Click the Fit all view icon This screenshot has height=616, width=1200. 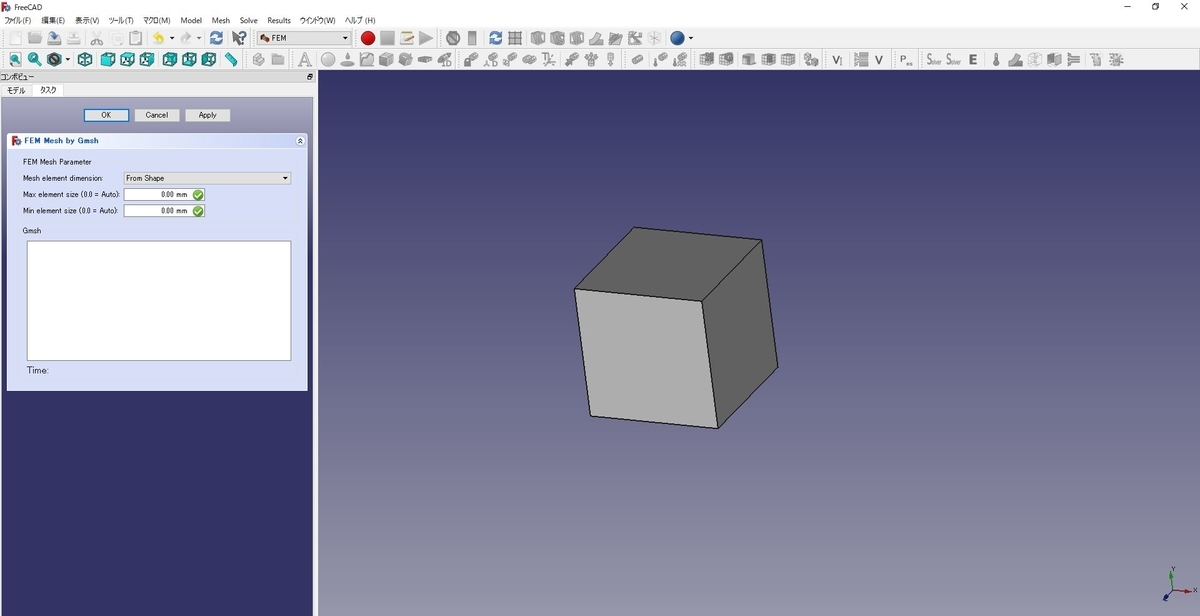click(15, 60)
